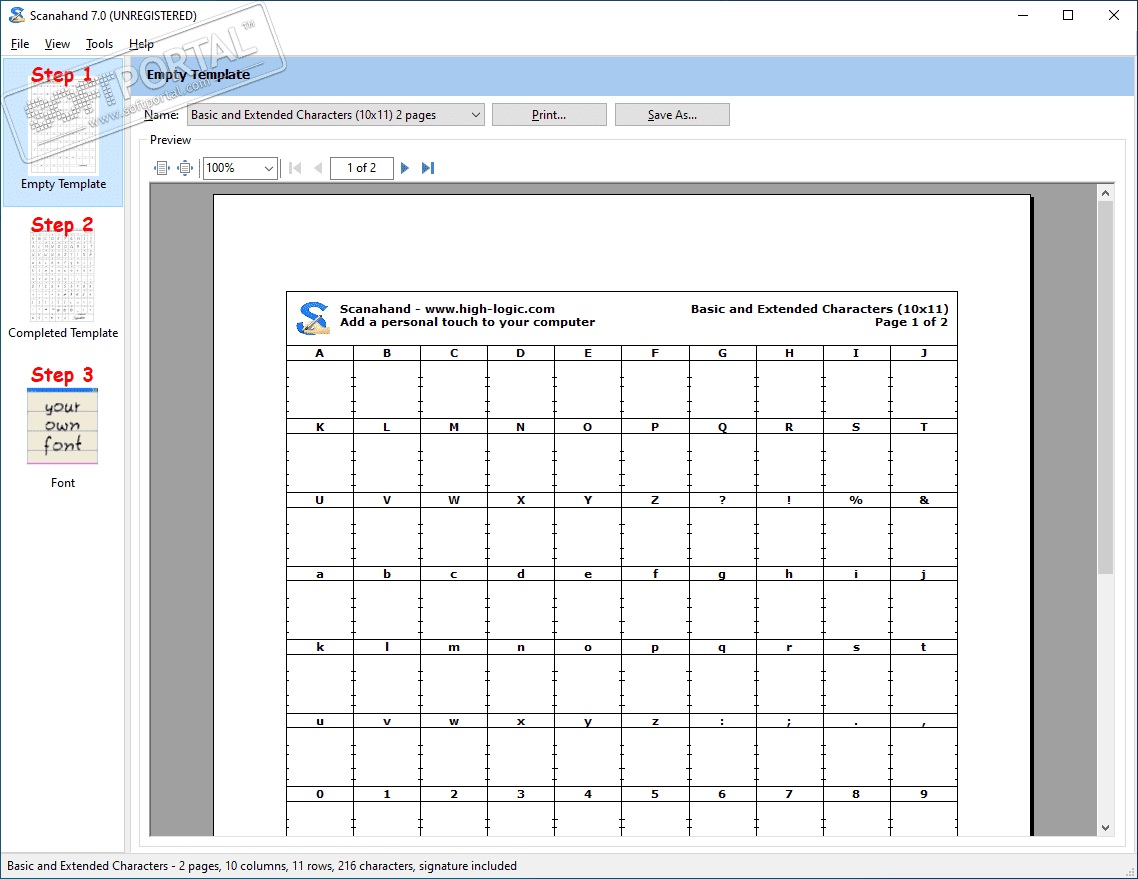
Task: Open the 100% zoom dropdown
Action: 240,168
